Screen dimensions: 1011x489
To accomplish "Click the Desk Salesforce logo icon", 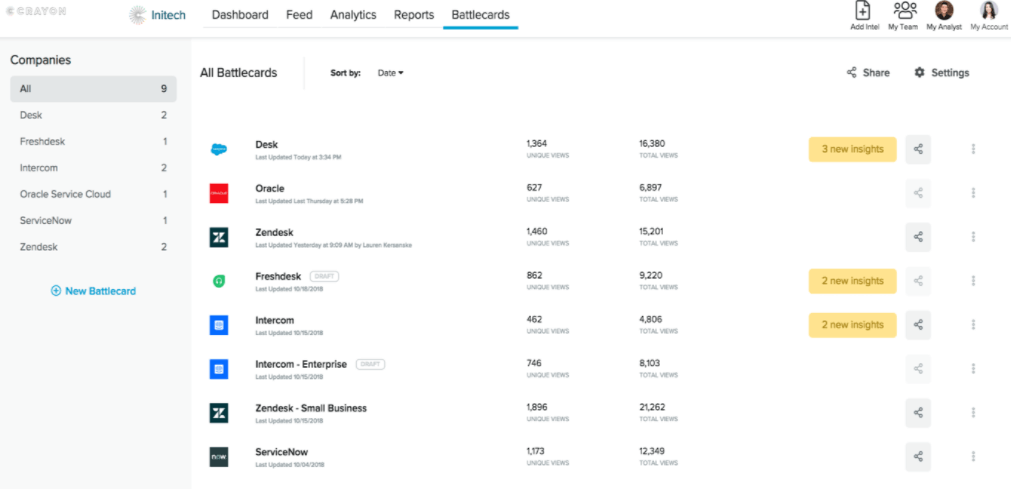I will pyautogui.click(x=219, y=150).
